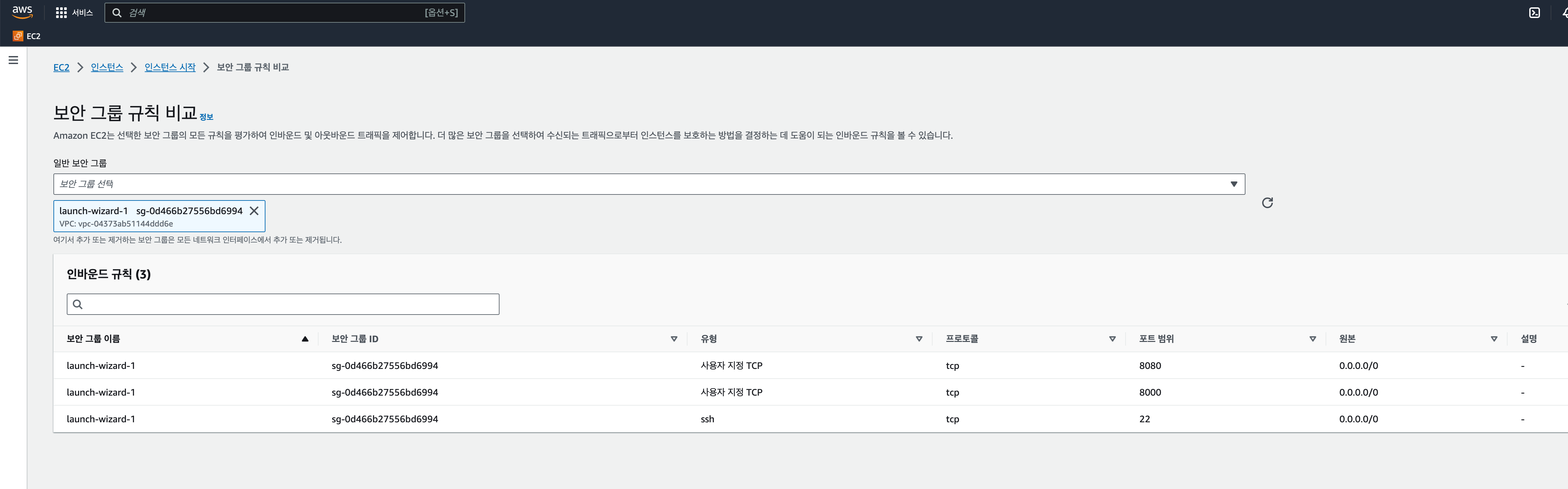Viewport: 1568px width, 489px height.
Task: Open the CloudShell terminal icon
Action: [1535, 13]
